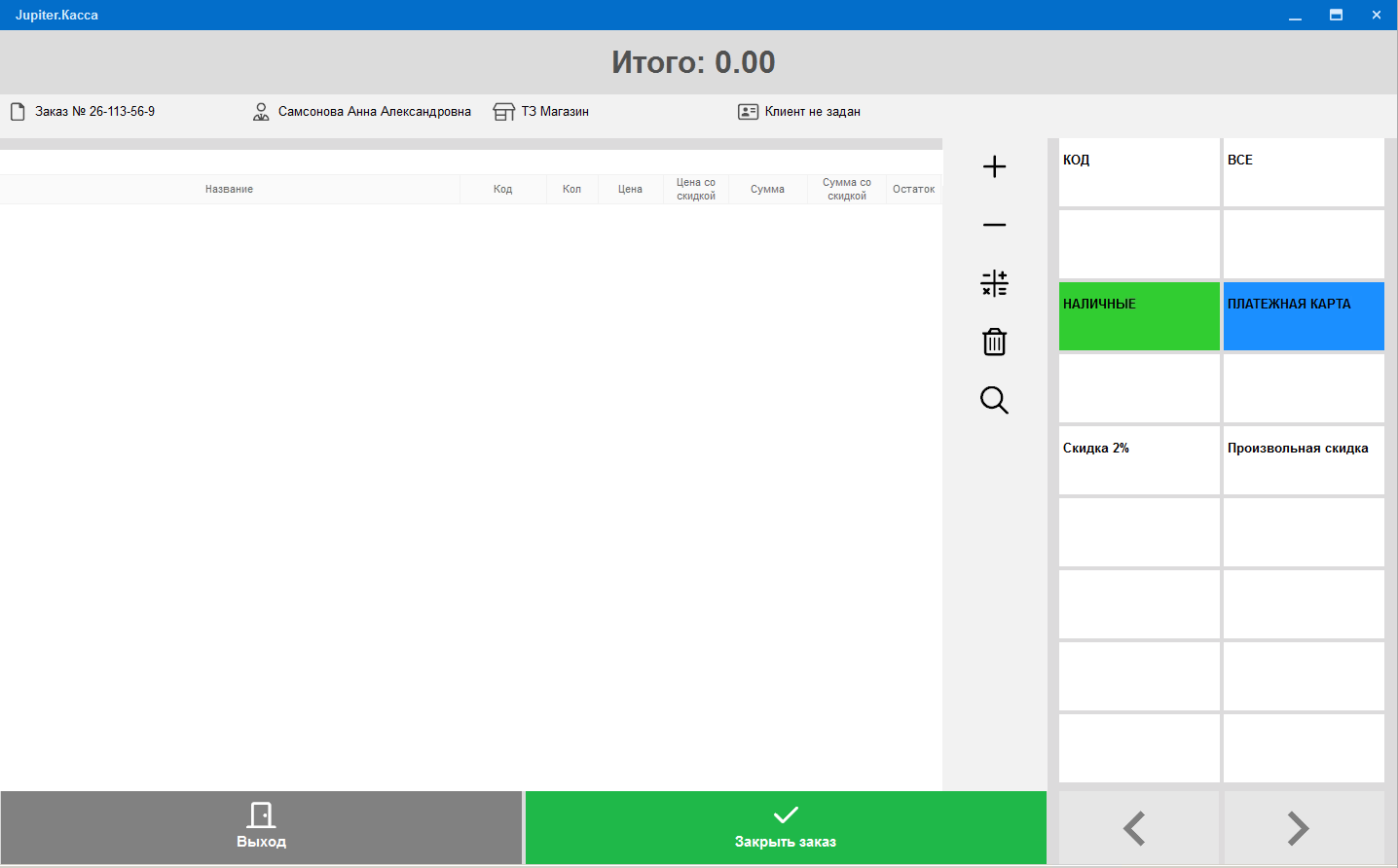
Task: Select the НАЛИЧНЫЕ green payment tile
Action: click(x=1139, y=316)
